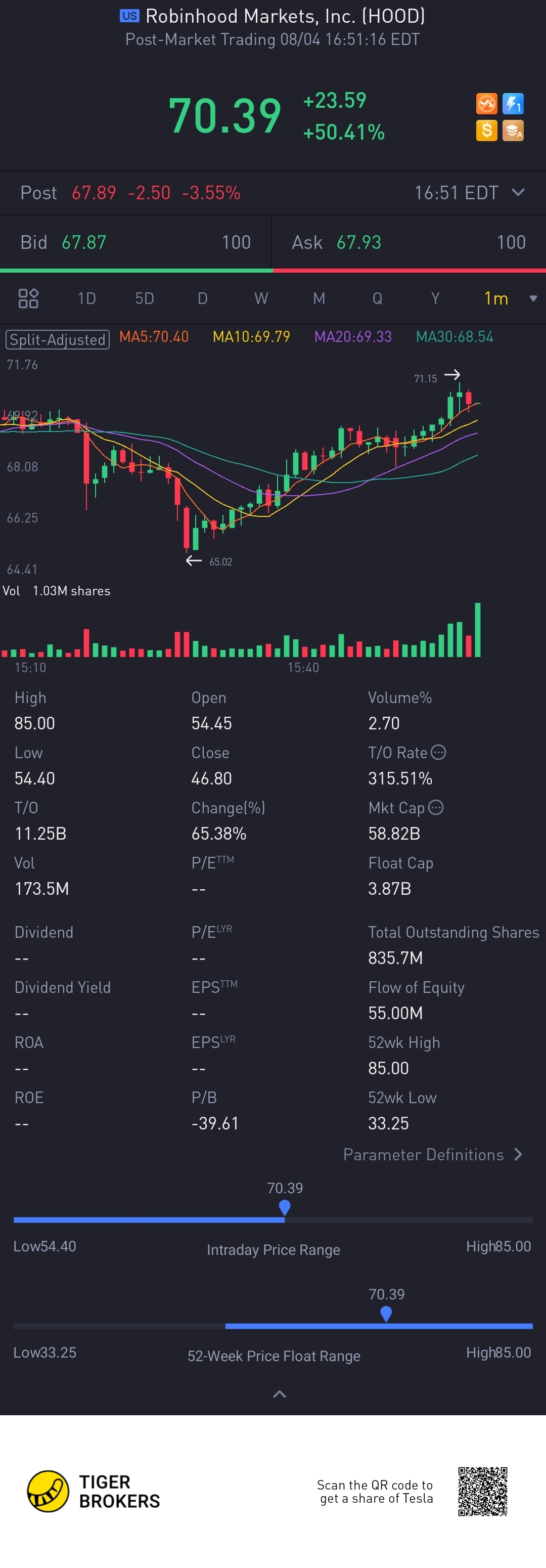Tap the orange no-short-selling badge icon
Image resolution: width=546 pixels, height=1568 pixels.
tap(486, 104)
